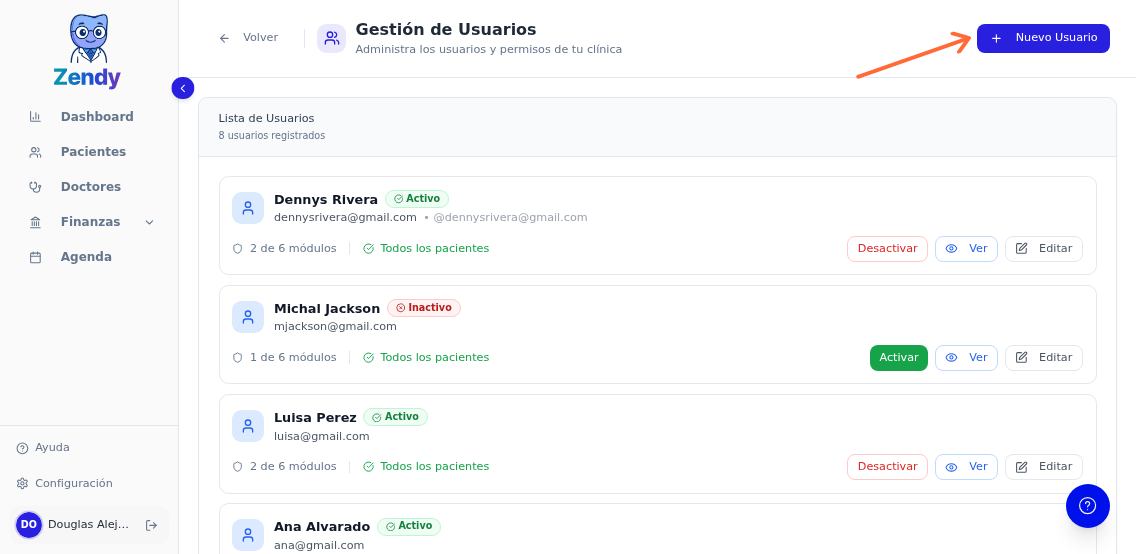Click the email ana@gmail.com

(x=319, y=545)
